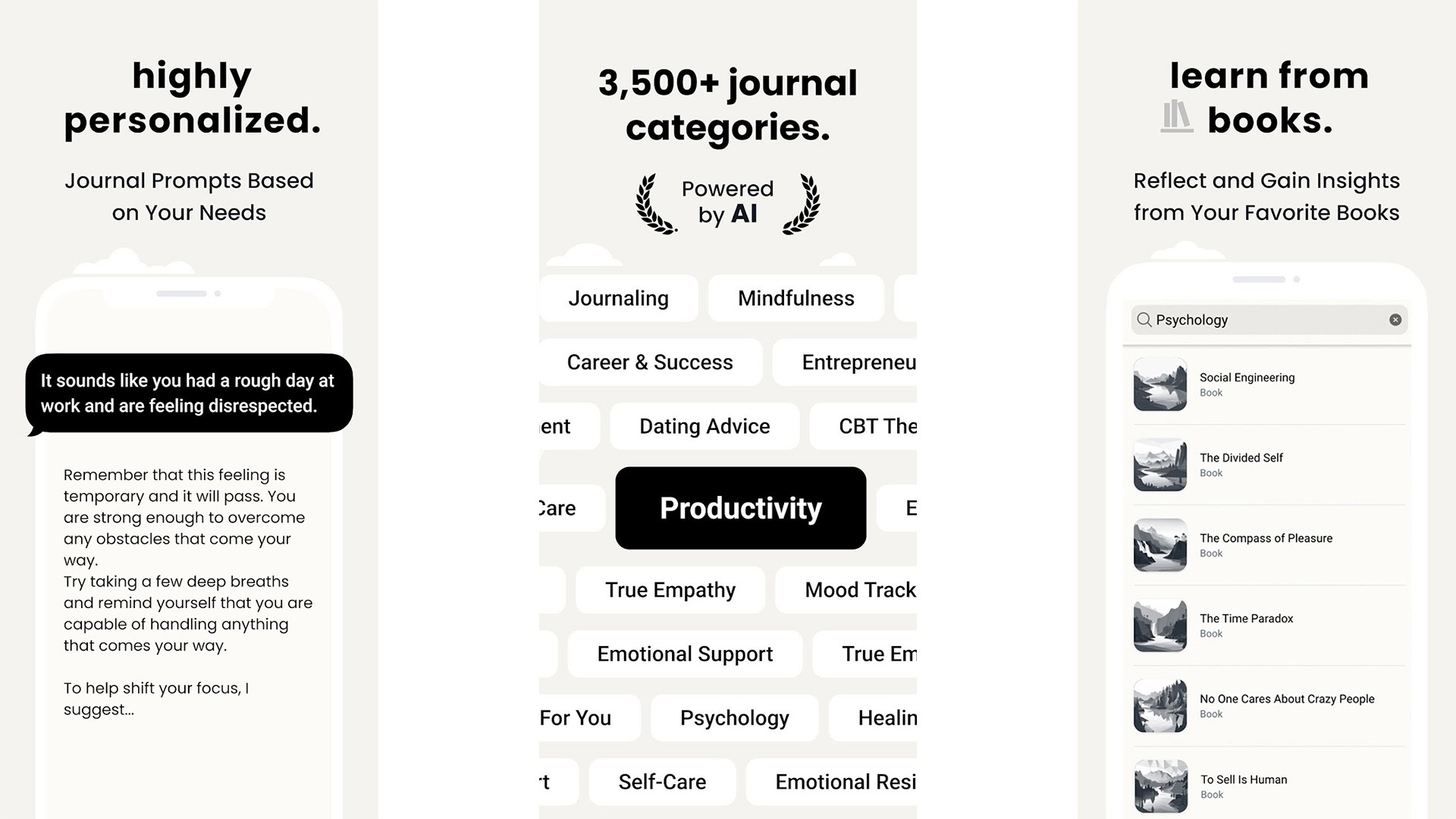This screenshot has height=819, width=1456.
Task: Expand the Emotional Support category
Action: point(683,654)
